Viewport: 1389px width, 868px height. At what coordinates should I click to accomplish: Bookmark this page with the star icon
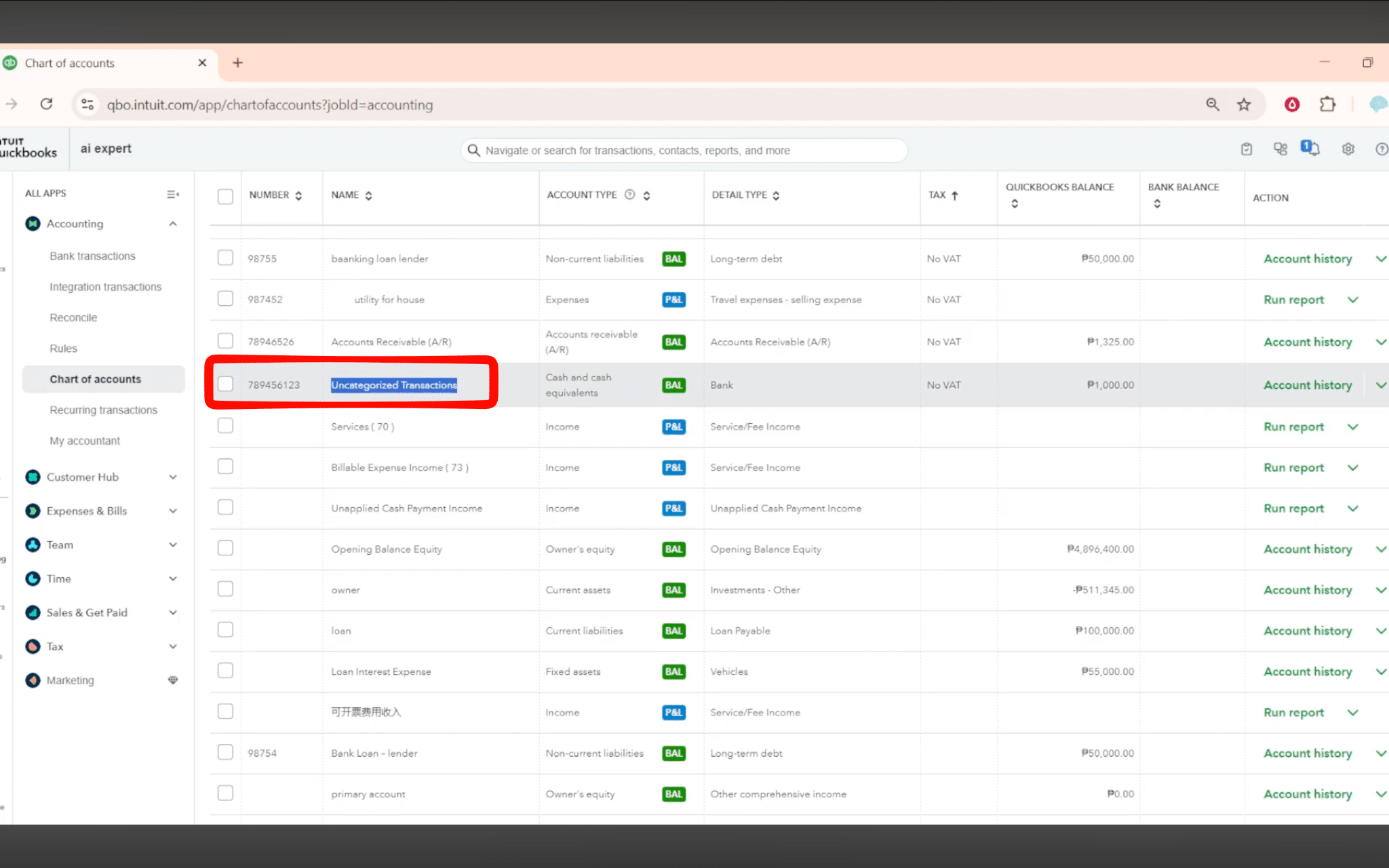1244,104
